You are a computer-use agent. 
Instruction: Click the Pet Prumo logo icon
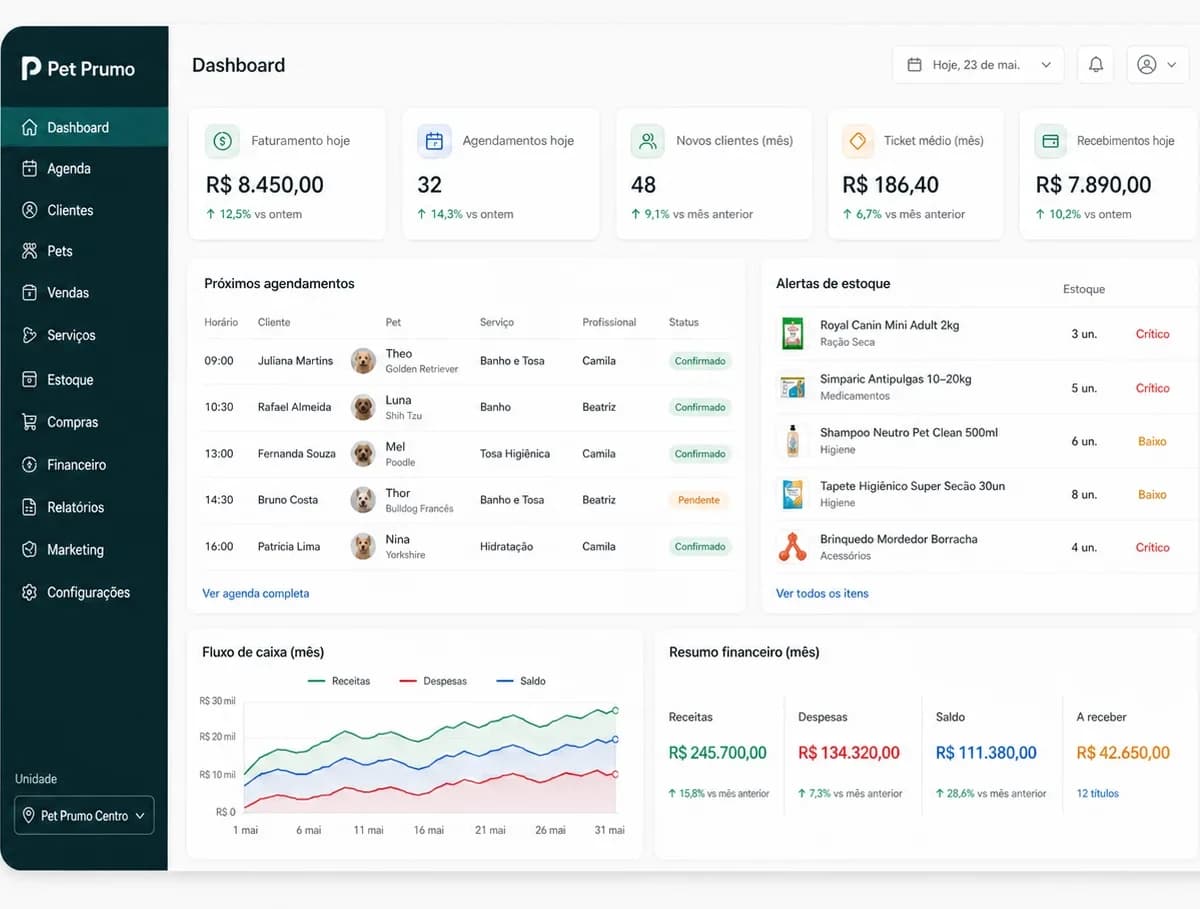(31, 68)
